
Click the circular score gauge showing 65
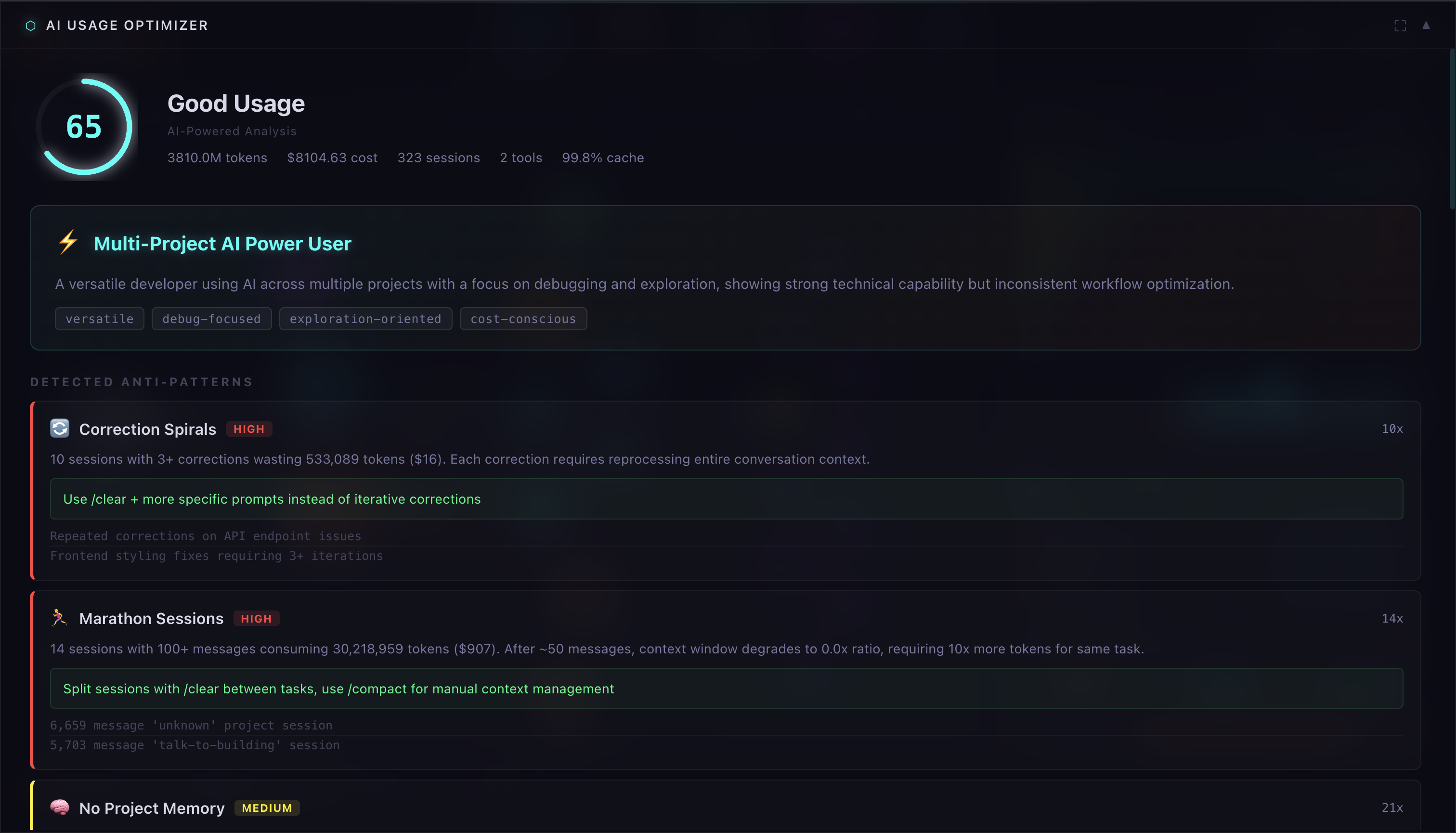pos(85,127)
